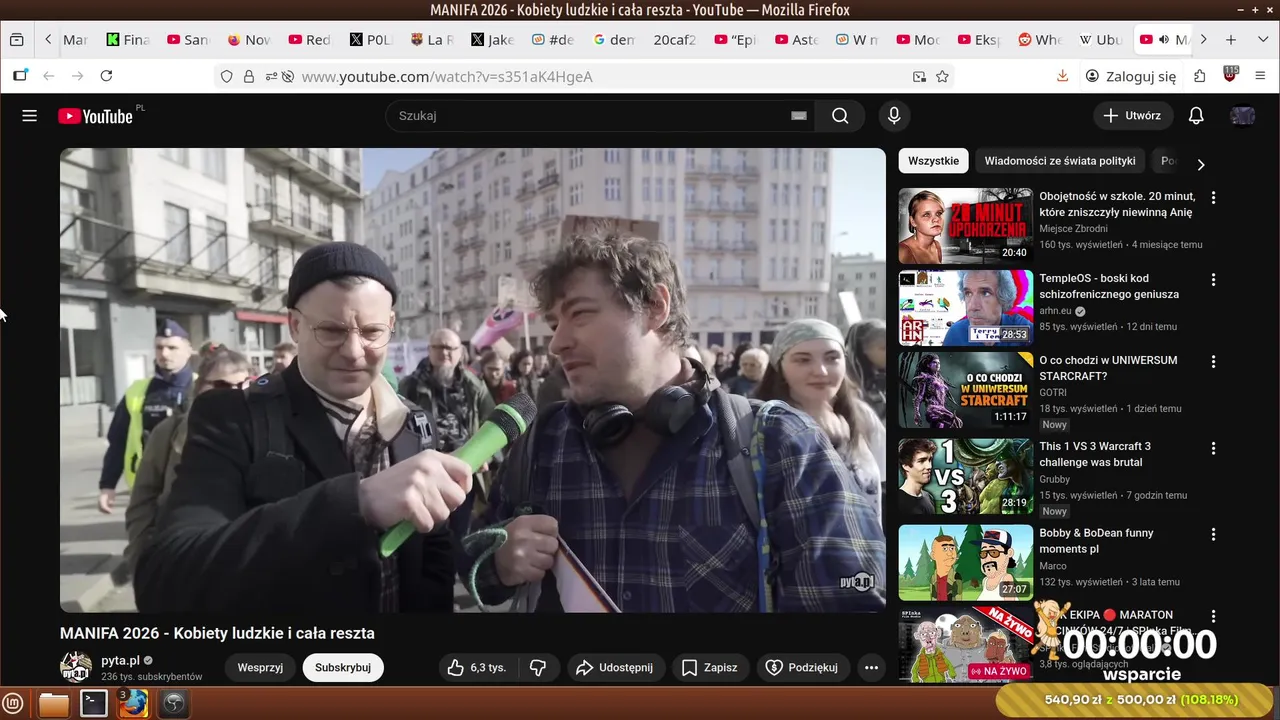The width and height of the screenshot is (1280, 720).
Task: Open OBS Studio from the taskbar
Action: (174, 704)
